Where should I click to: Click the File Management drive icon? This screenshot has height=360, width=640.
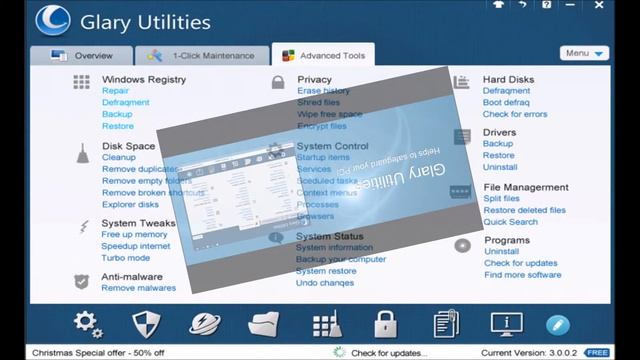[x=460, y=192]
